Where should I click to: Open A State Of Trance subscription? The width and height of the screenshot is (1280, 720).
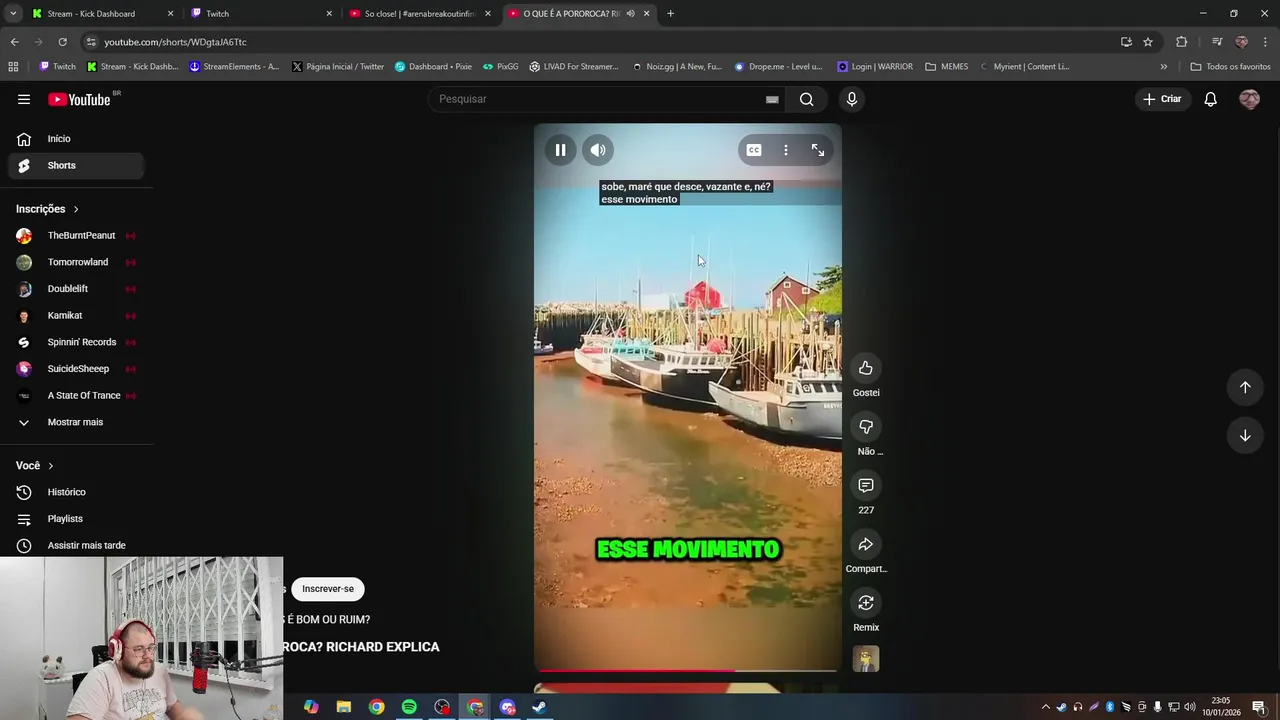(76, 395)
